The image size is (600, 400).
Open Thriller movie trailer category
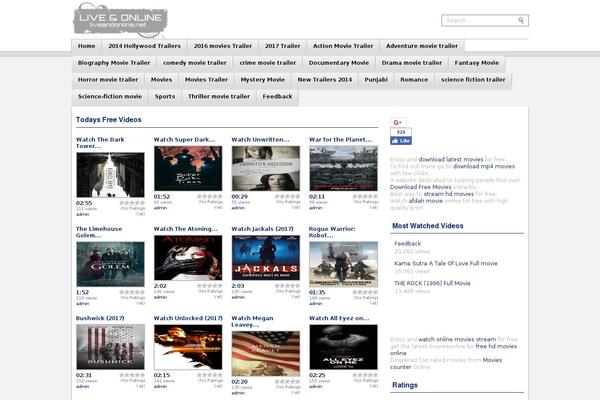coord(219,96)
